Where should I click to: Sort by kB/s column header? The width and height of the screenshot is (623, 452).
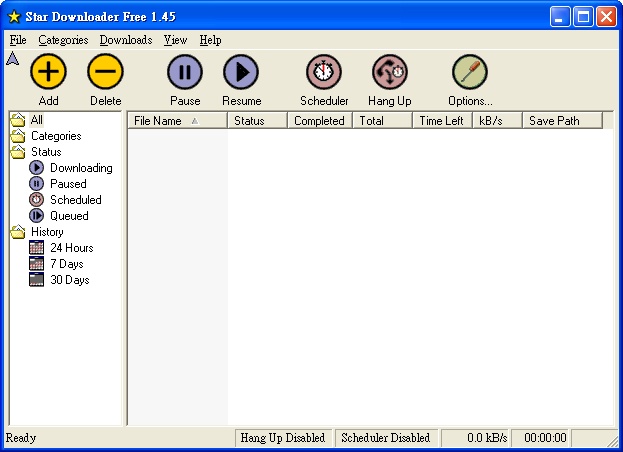click(497, 121)
